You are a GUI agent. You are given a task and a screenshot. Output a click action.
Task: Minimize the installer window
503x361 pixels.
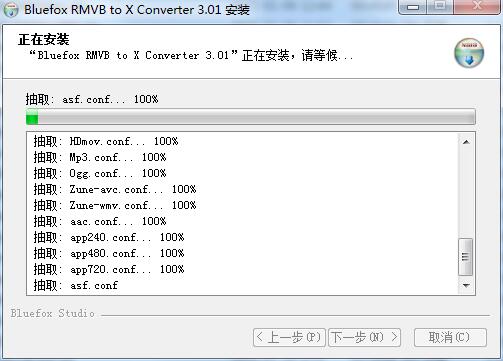(413, 7)
